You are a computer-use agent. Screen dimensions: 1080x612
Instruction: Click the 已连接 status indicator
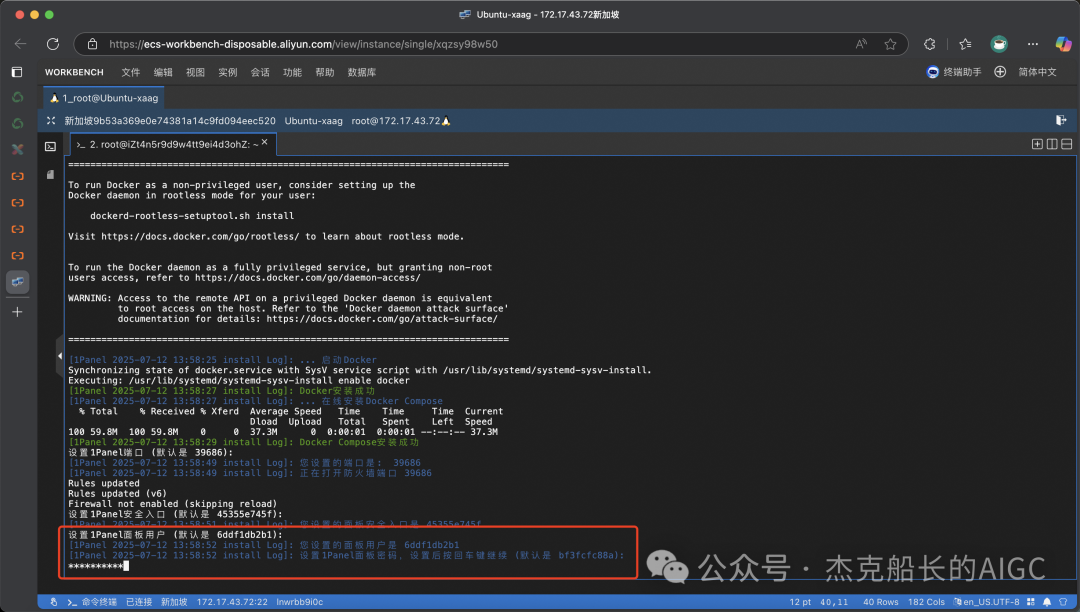[139, 602]
